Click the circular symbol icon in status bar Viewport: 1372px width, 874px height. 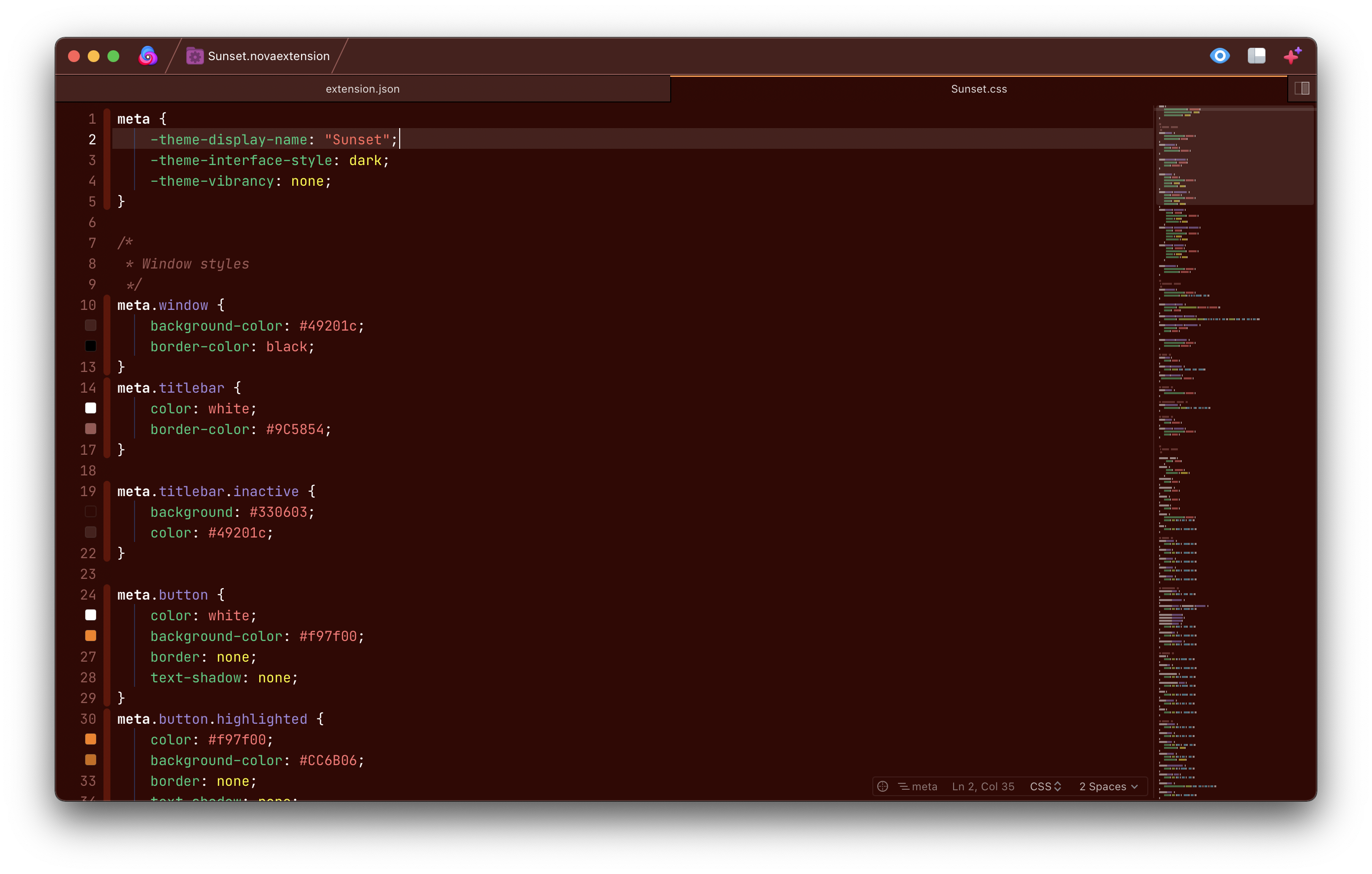883,786
